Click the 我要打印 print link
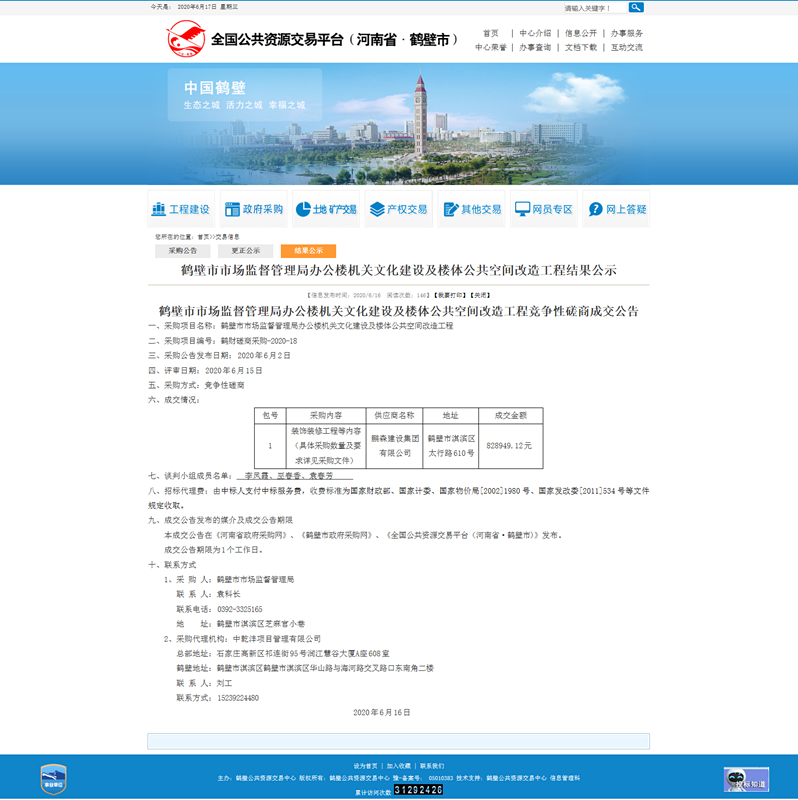798x800 pixels. tap(450, 295)
